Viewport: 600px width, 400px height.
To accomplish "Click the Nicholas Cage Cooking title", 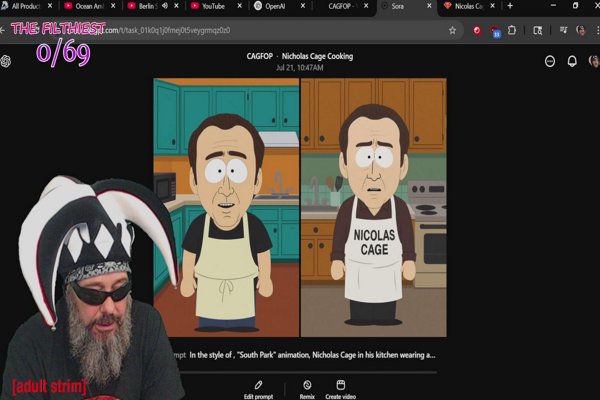I will [317, 56].
